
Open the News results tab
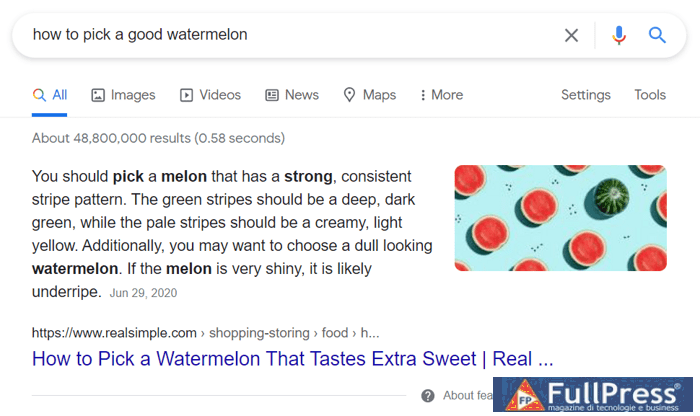point(301,95)
